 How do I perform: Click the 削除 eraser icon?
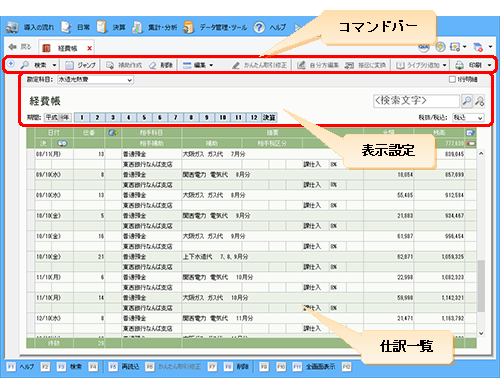[153, 65]
